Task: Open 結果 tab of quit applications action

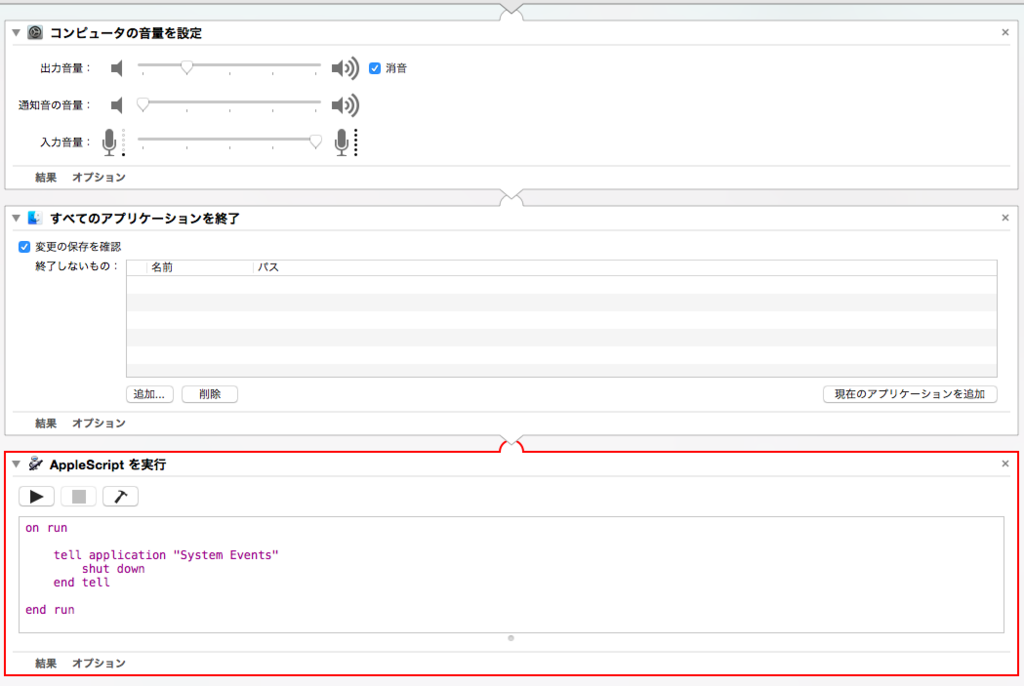Action: (x=46, y=423)
